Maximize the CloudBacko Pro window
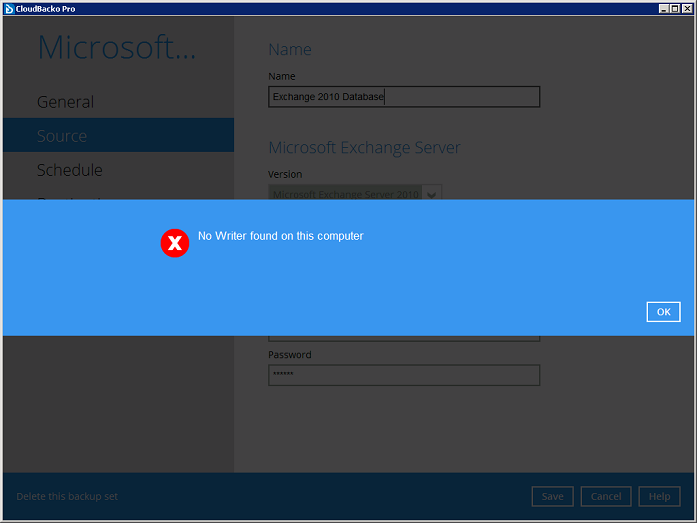697x523 pixels. [675, 8]
